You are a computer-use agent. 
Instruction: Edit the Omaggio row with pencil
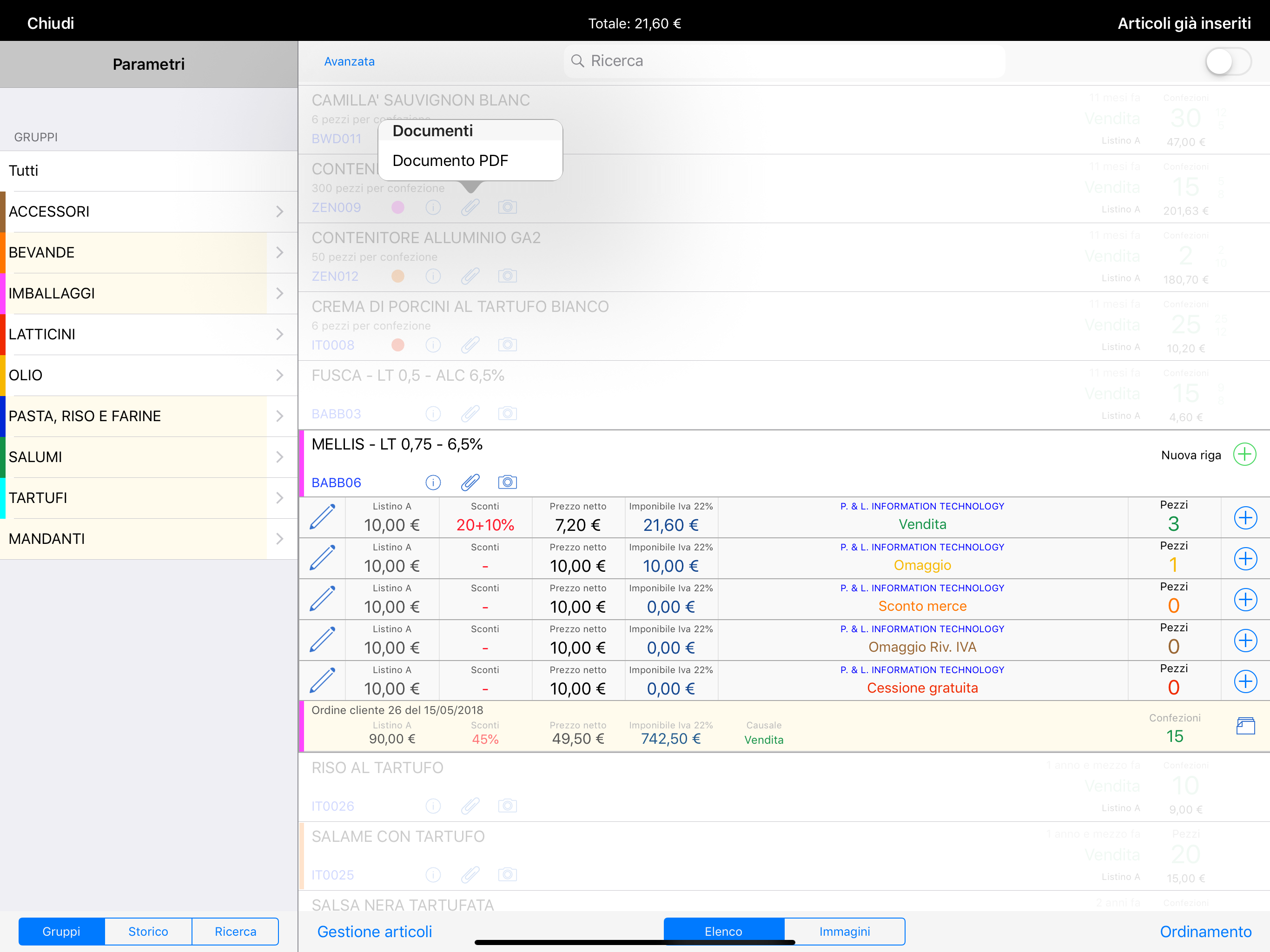point(323,558)
